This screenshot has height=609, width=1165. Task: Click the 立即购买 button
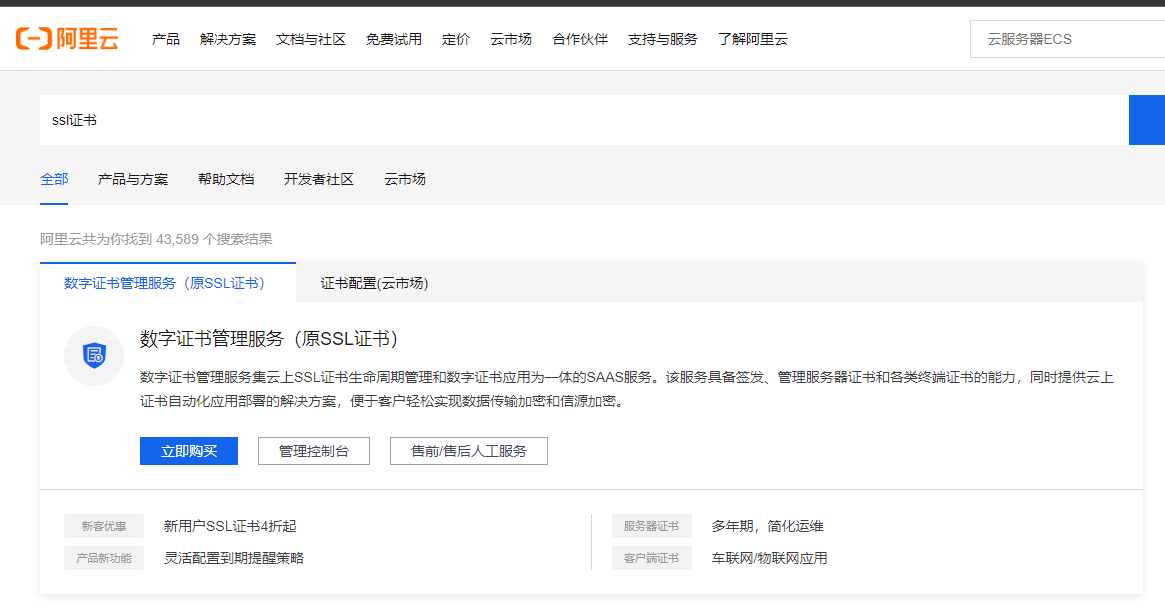pyautogui.click(x=189, y=451)
